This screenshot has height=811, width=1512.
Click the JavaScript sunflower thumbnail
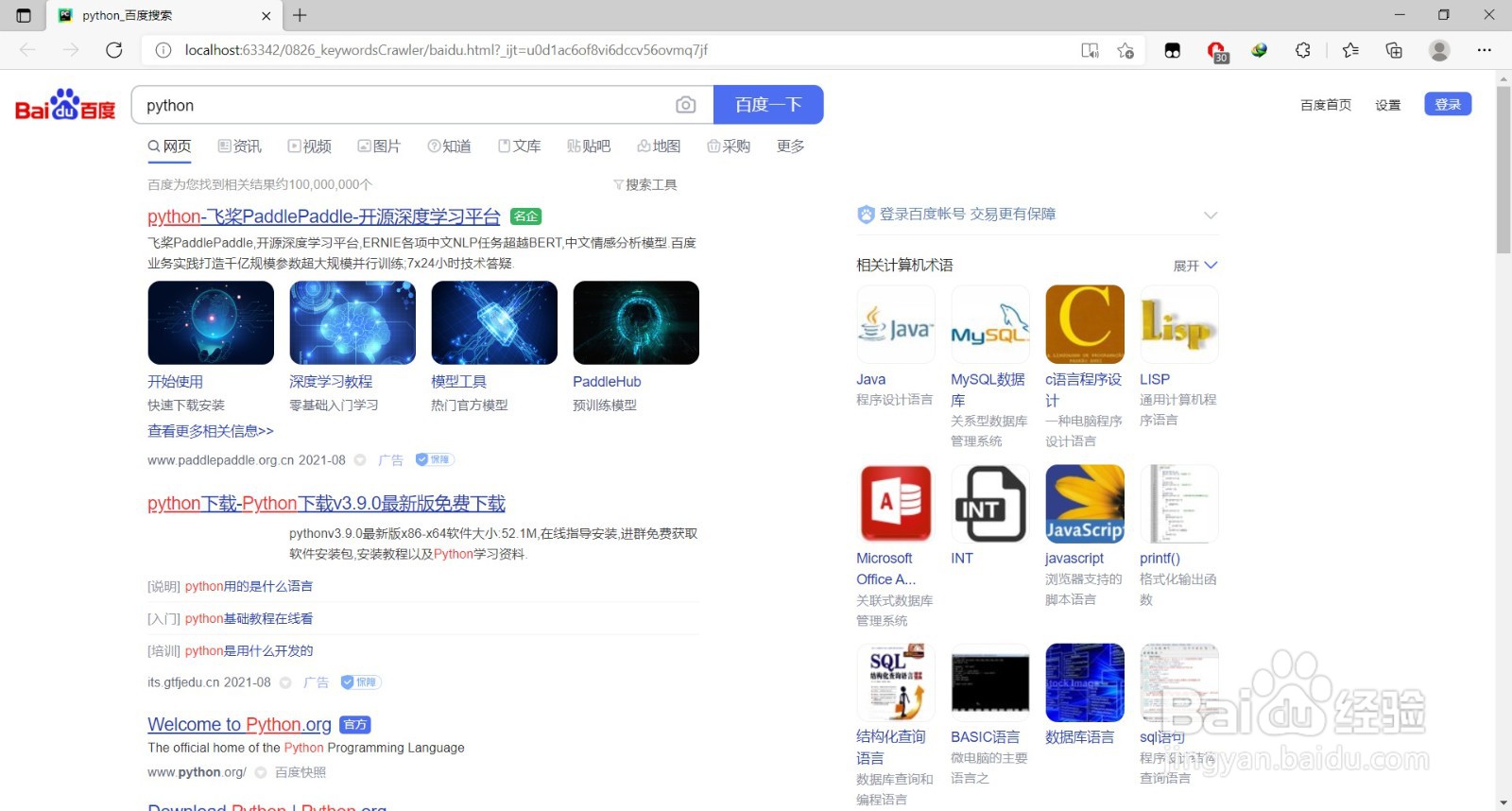pyautogui.click(x=1085, y=504)
